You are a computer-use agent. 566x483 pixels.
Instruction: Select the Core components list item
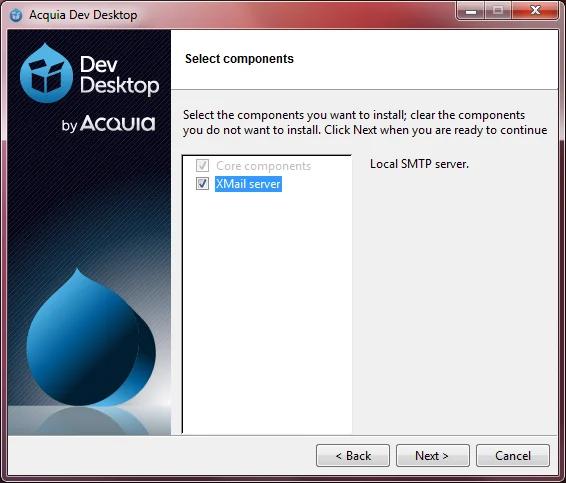coord(264,166)
